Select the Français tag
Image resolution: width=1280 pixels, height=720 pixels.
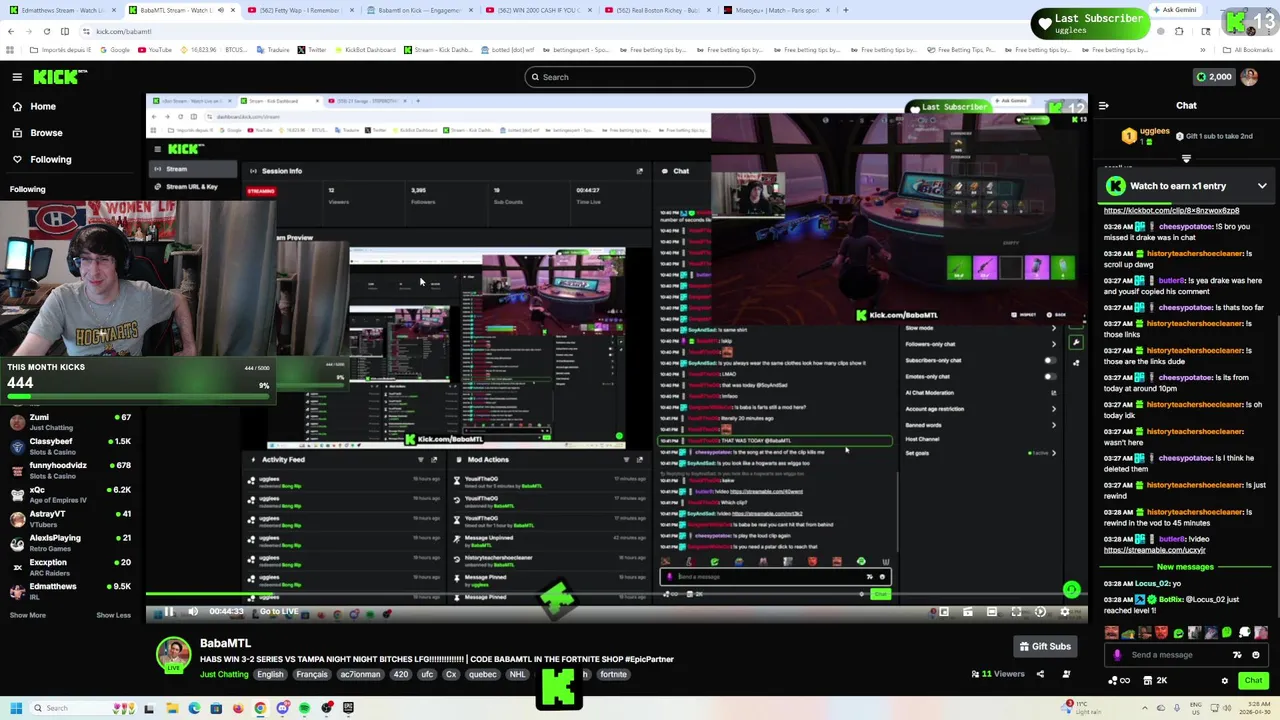[x=312, y=675]
